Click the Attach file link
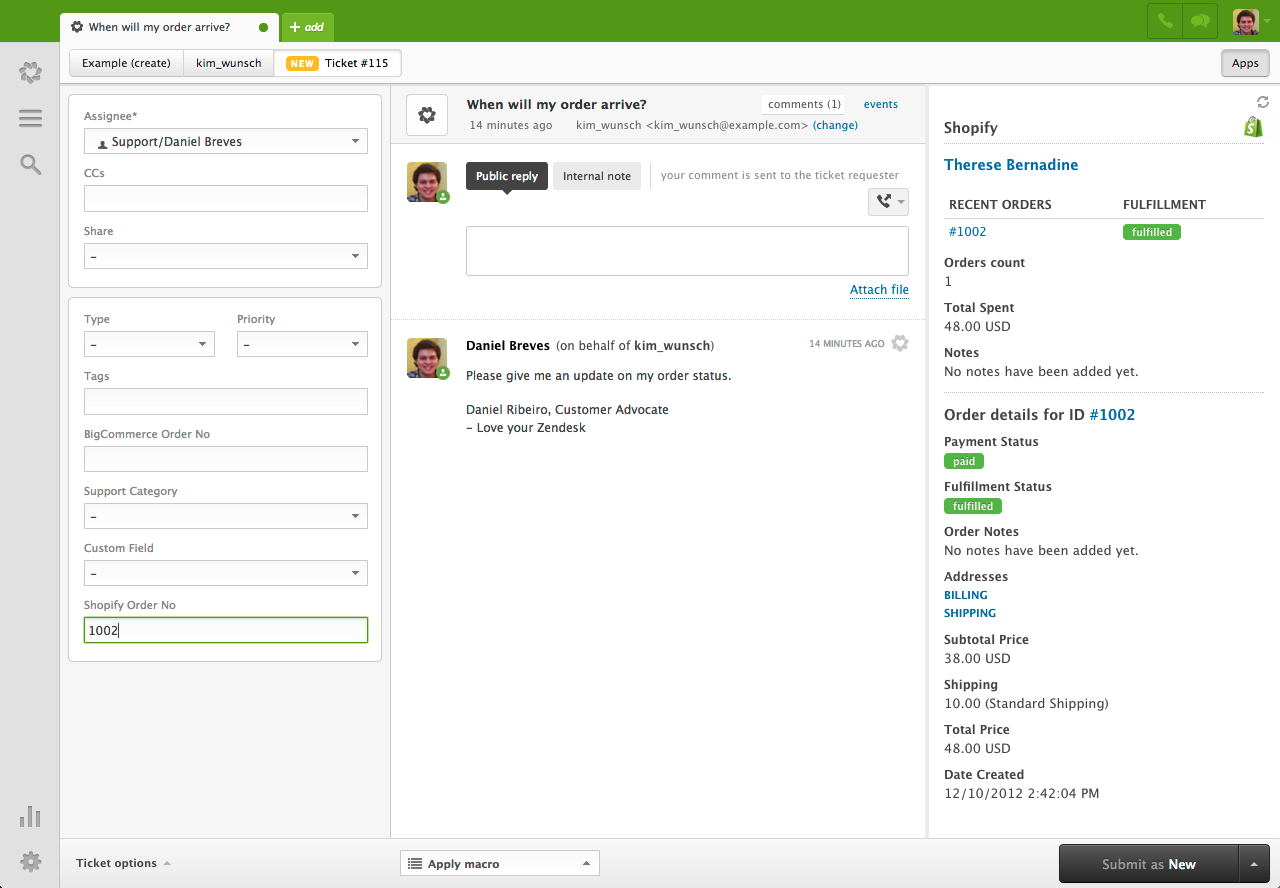This screenshot has width=1280, height=888. 879,290
